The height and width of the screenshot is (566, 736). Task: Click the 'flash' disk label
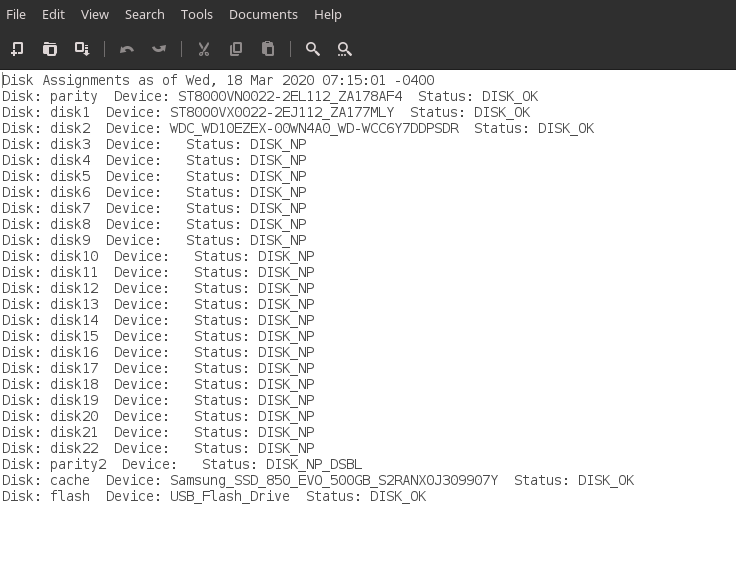coord(70,496)
